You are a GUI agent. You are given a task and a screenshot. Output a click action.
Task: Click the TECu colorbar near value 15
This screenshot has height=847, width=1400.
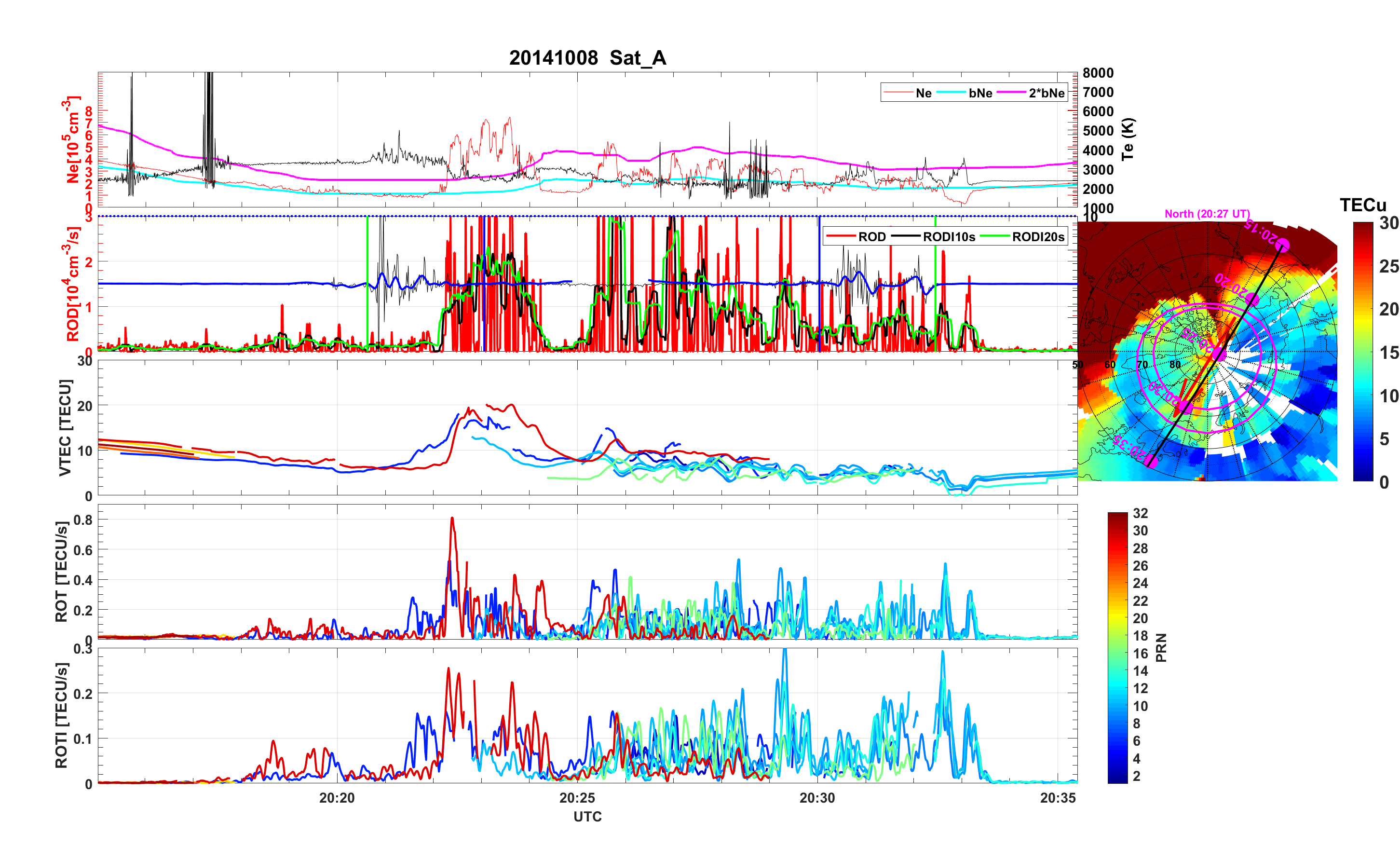pyautogui.click(x=1362, y=353)
